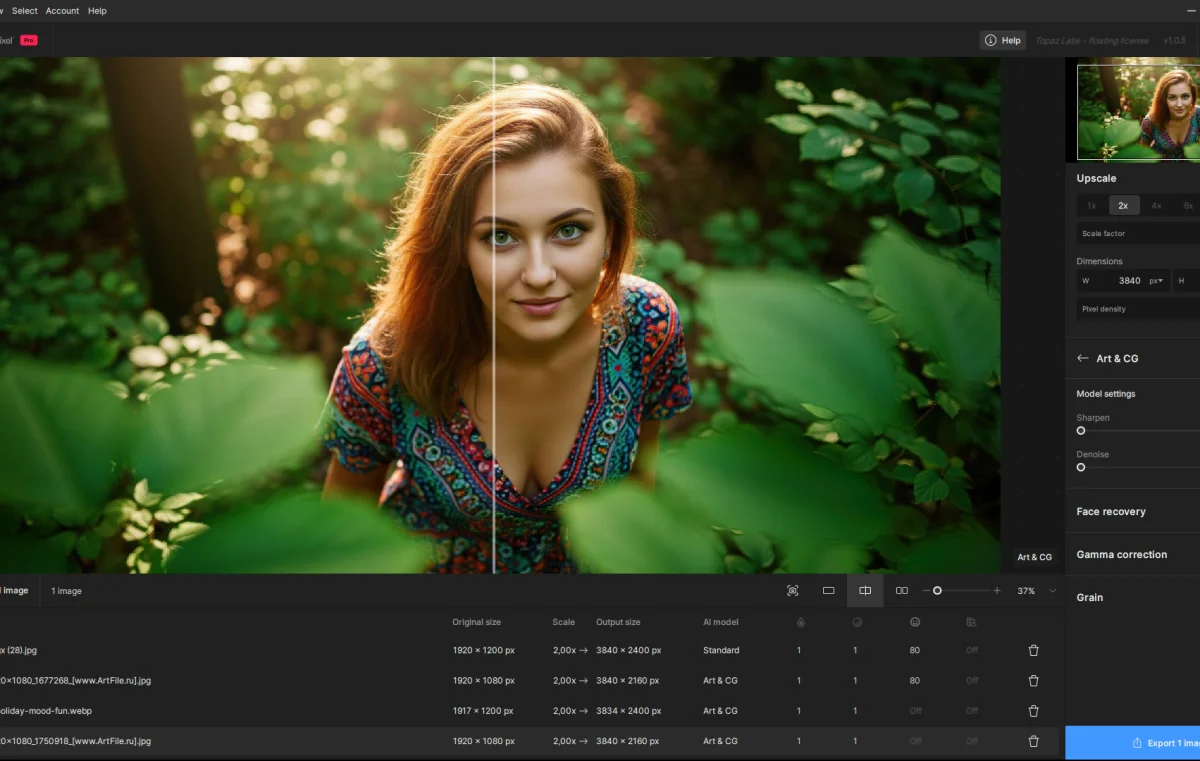This screenshot has height=761, width=1200.
Task: Open the Select menu
Action: coord(25,11)
